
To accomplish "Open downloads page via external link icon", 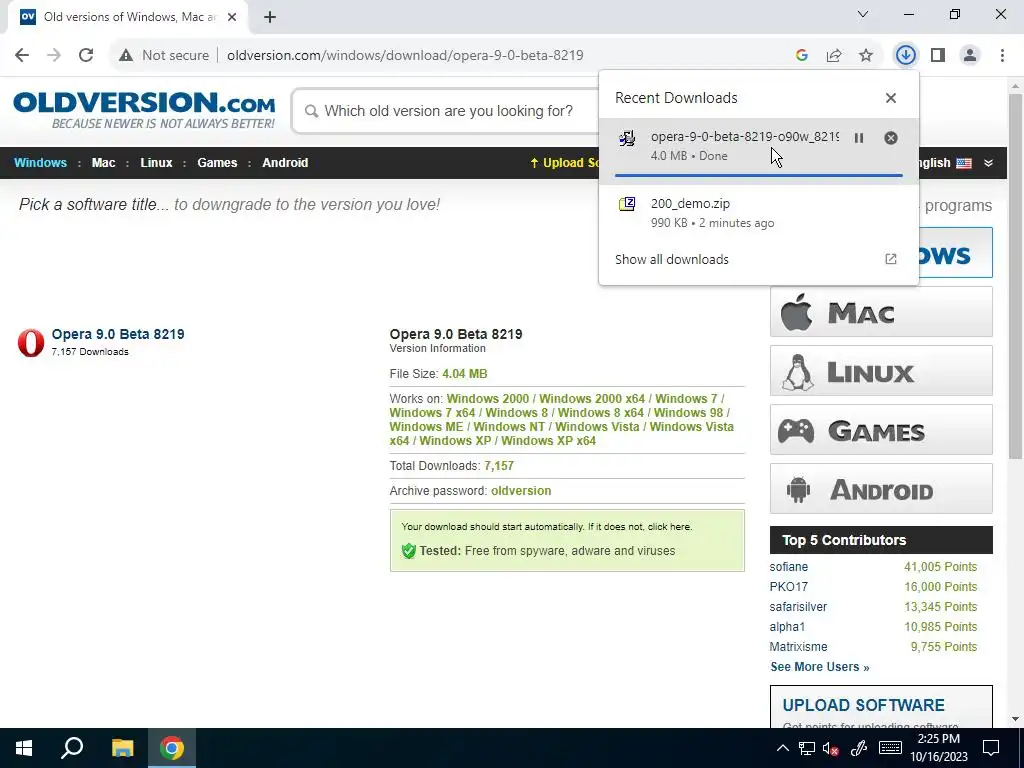I will coord(891,259).
